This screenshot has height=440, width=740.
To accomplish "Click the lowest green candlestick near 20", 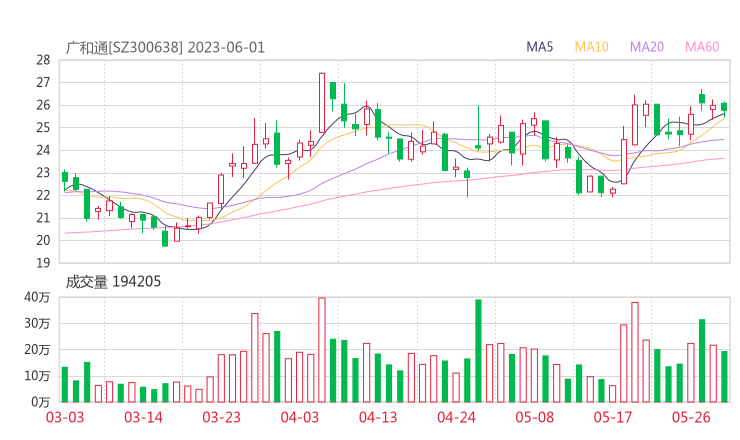I will [165, 238].
